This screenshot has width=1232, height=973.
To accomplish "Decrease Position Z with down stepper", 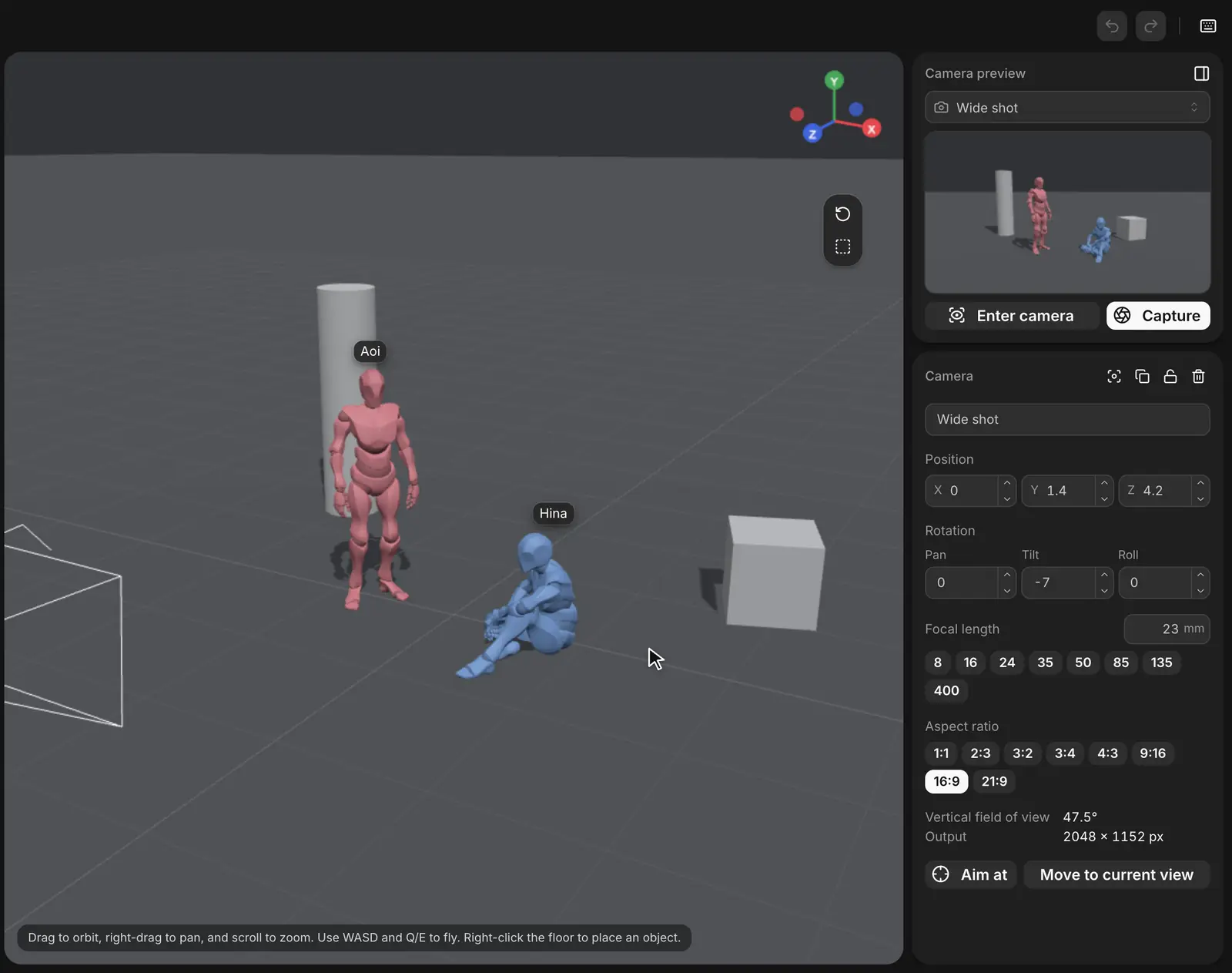I will pyautogui.click(x=1200, y=498).
